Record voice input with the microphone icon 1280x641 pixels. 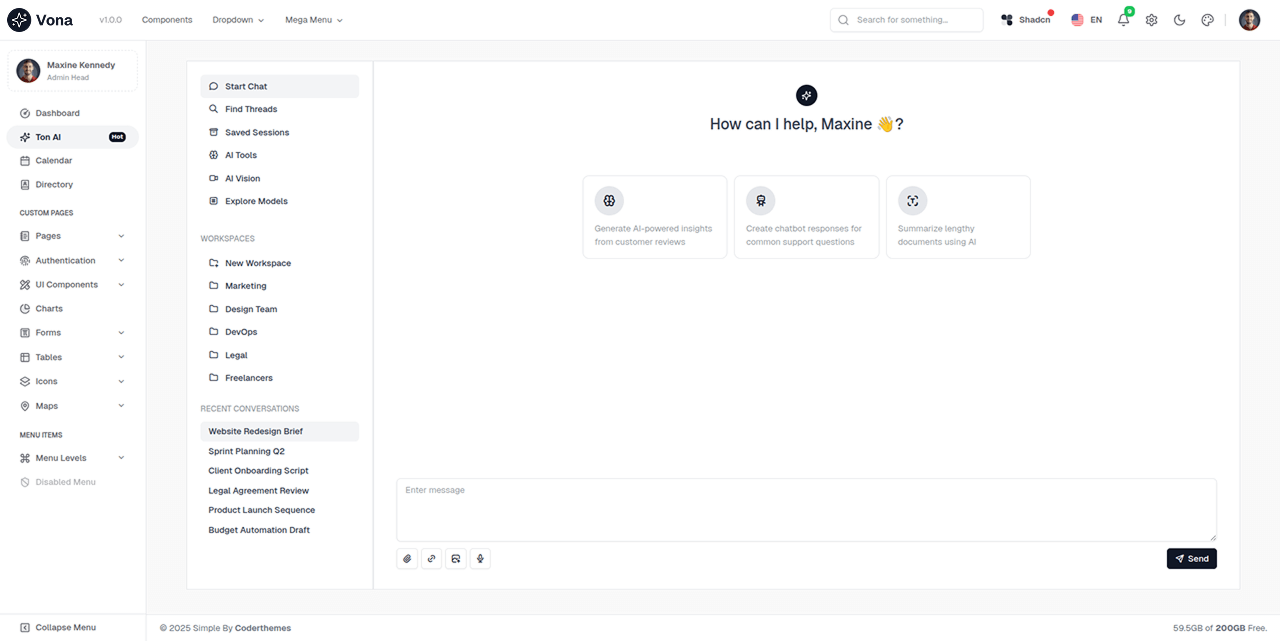click(480, 558)
